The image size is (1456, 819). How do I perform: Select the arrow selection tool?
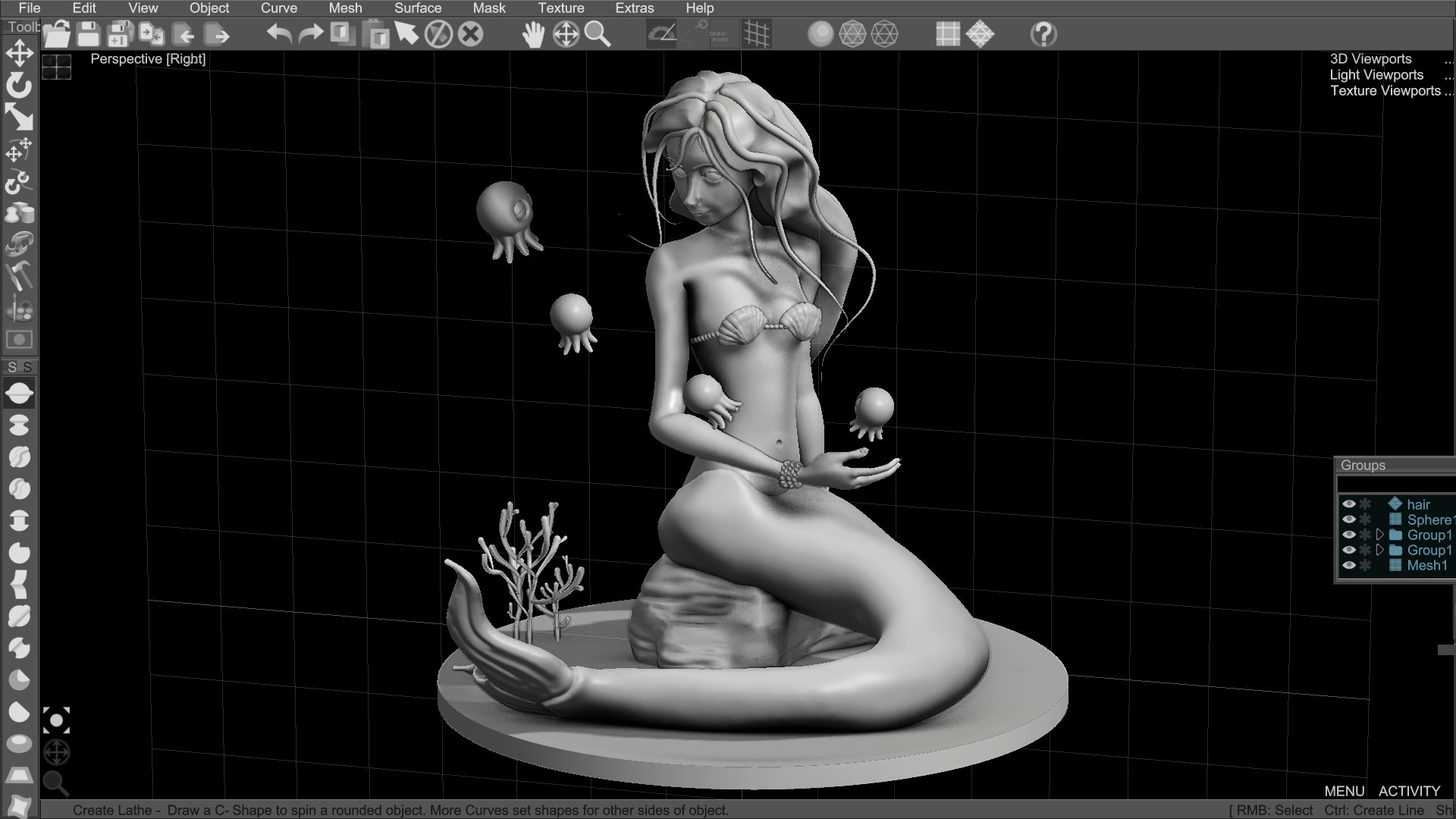pyautogui.click(x=406, y=33)
